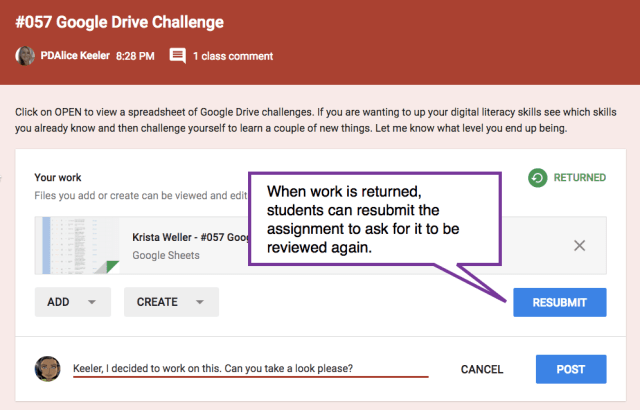Click into the private comment text field
The height and width of the screenshot is (410, 640).
click(x=251, y=369)
